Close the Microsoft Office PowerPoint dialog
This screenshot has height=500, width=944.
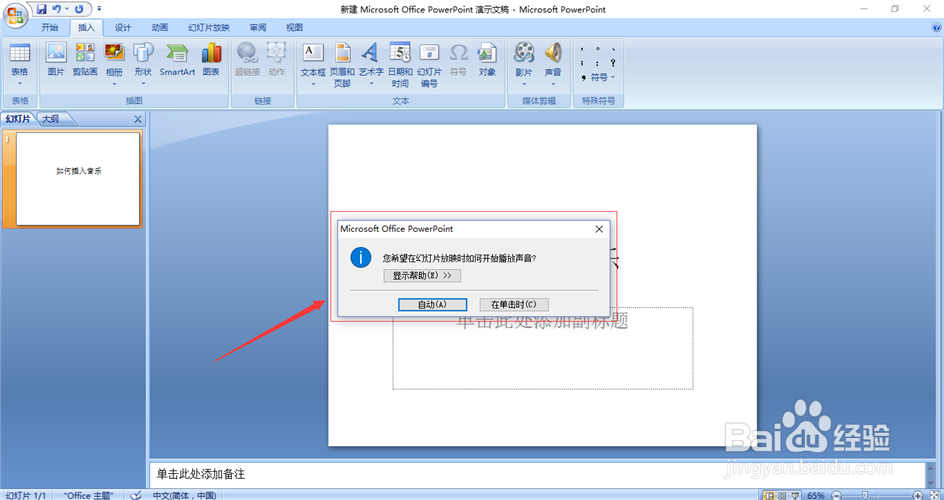599,229
